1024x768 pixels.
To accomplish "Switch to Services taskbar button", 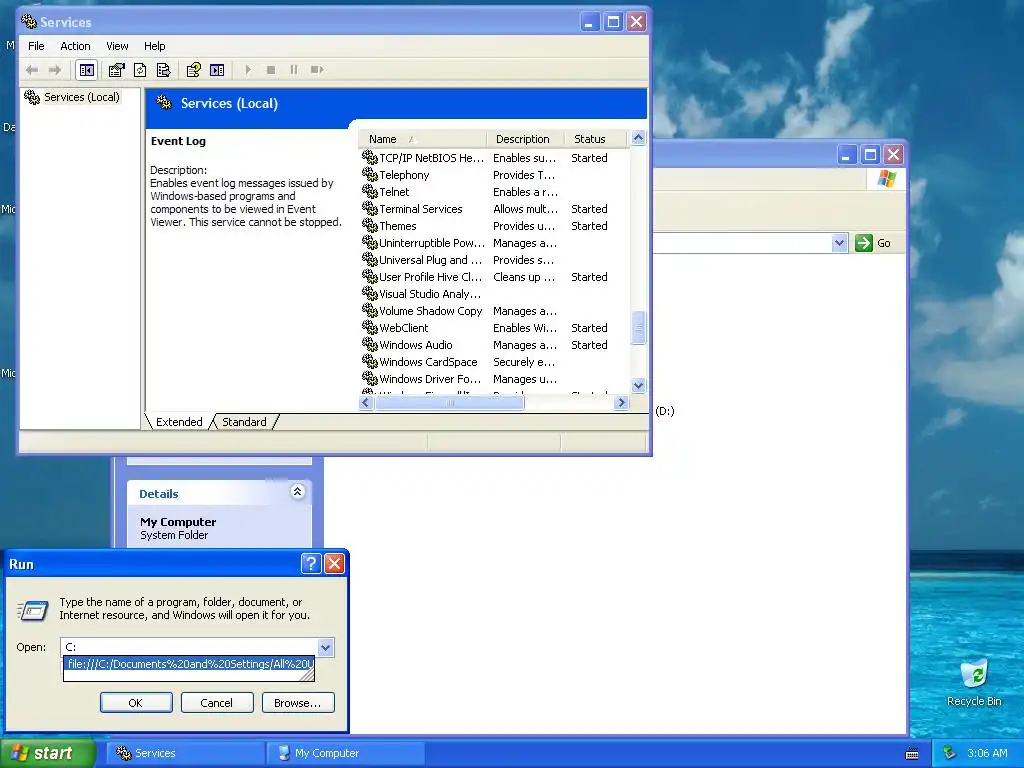I will 185,753.
